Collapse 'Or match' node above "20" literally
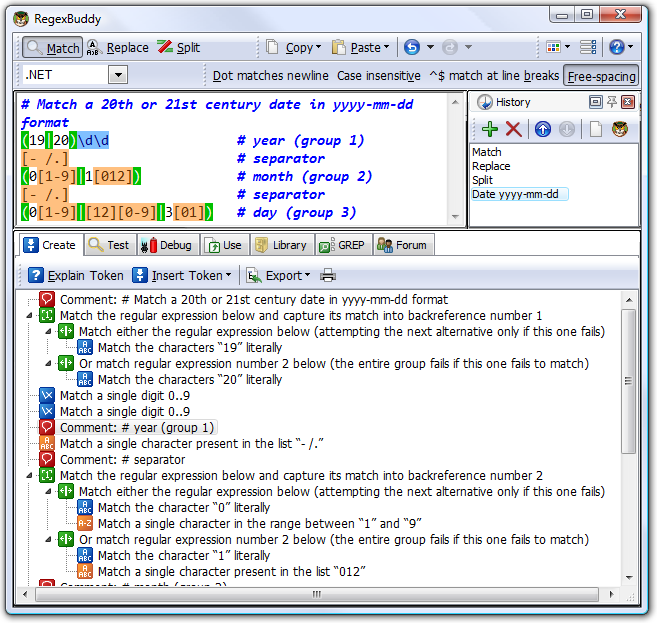 pos(48,364)
